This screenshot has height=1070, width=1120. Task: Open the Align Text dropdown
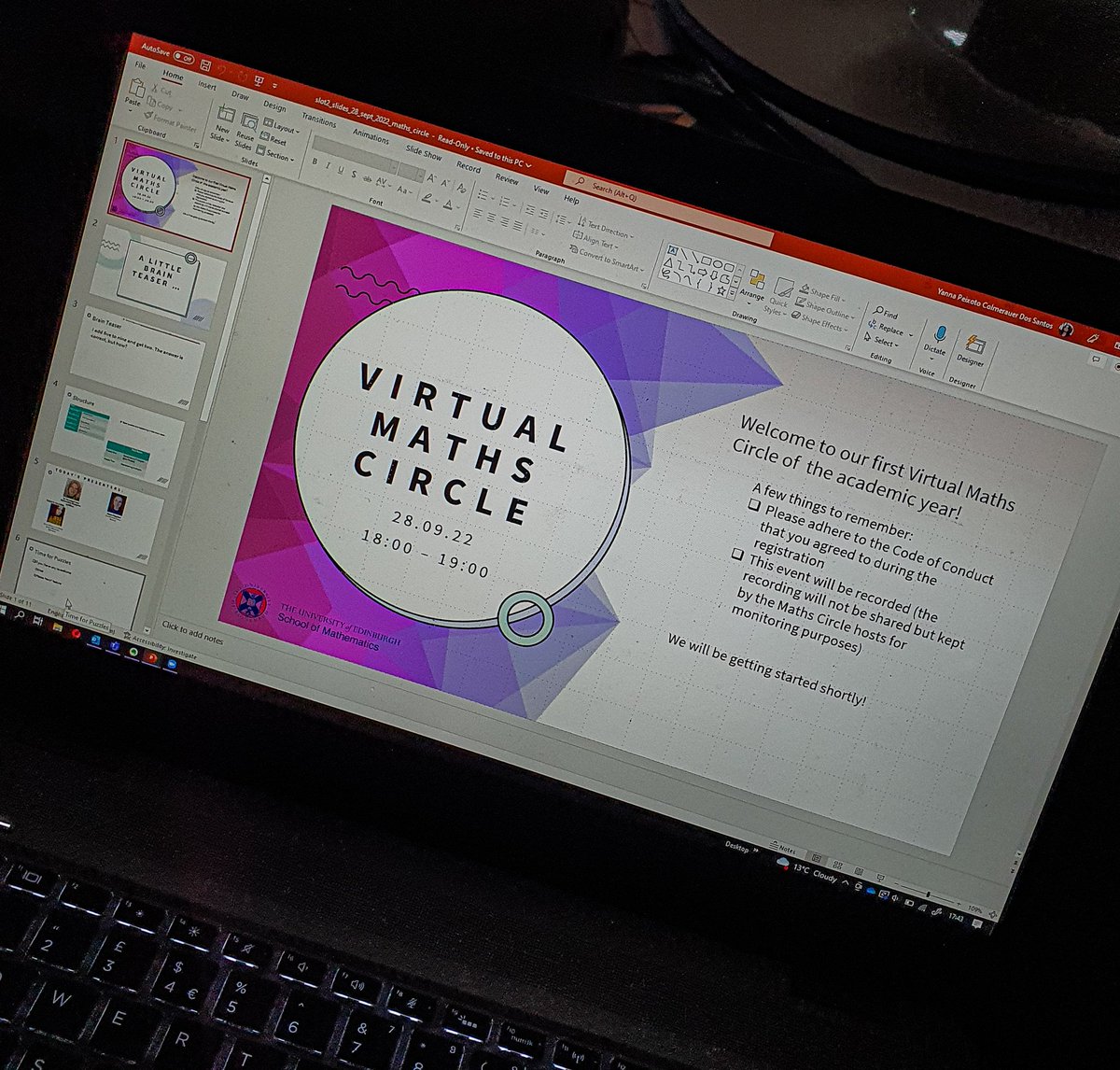click(x=595, y=241)
